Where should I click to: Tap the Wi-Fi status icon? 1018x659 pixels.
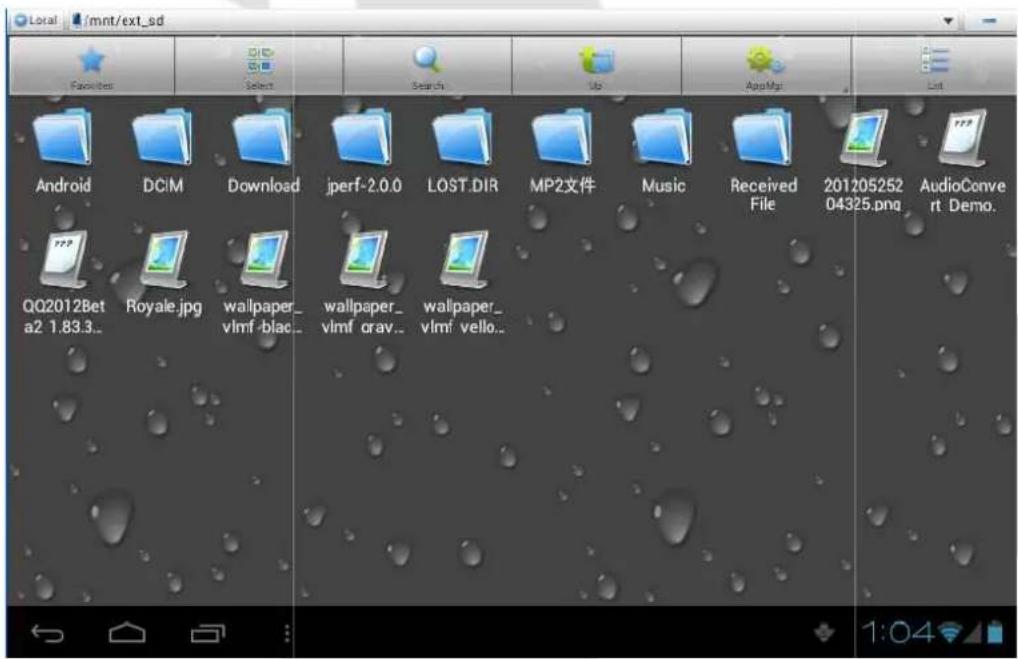coord(951,632)
